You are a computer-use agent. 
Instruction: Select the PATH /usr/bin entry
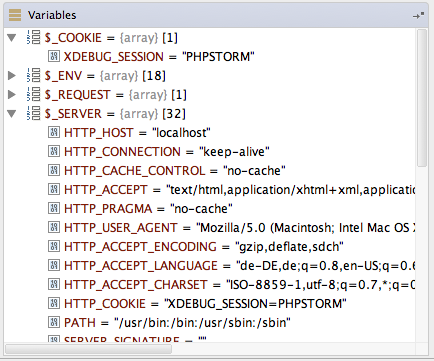tap(177, 323)
